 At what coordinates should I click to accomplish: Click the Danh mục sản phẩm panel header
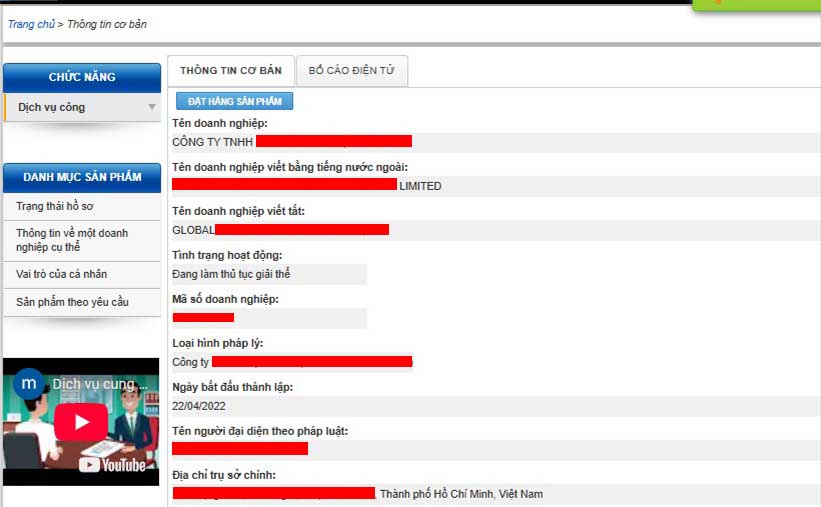pos(82,177)
